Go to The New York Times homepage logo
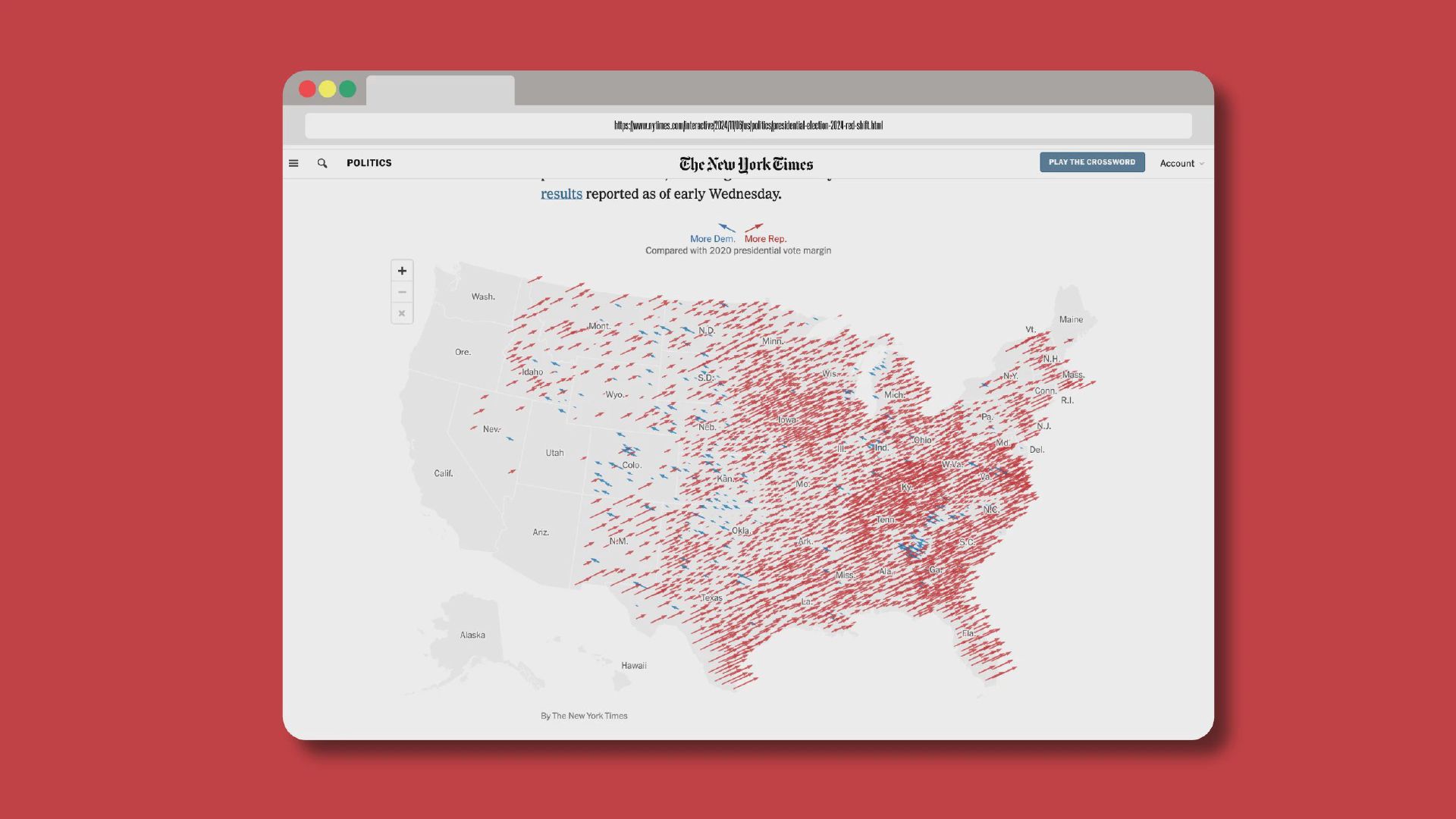This screenshot has width=1456, height=819. click(x=746, y=164)
